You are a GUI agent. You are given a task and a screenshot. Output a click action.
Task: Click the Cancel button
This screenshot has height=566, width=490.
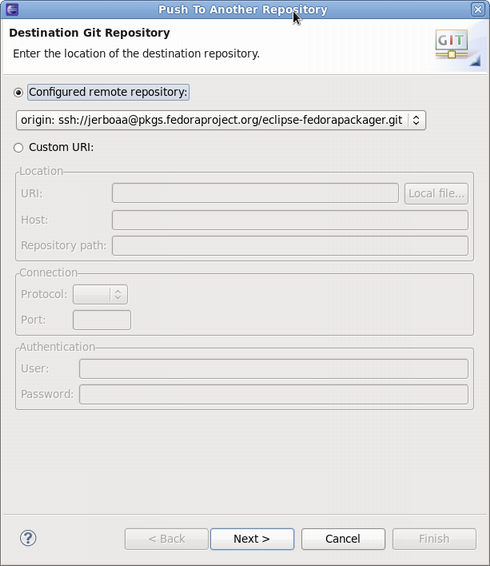(343, 539)
